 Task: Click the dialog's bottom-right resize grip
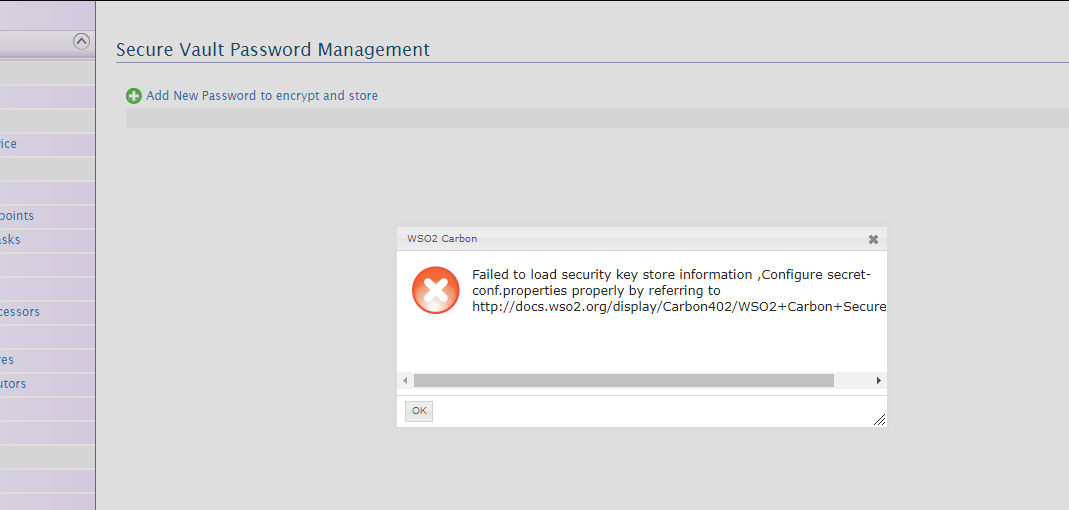click(x=879, y=419)
